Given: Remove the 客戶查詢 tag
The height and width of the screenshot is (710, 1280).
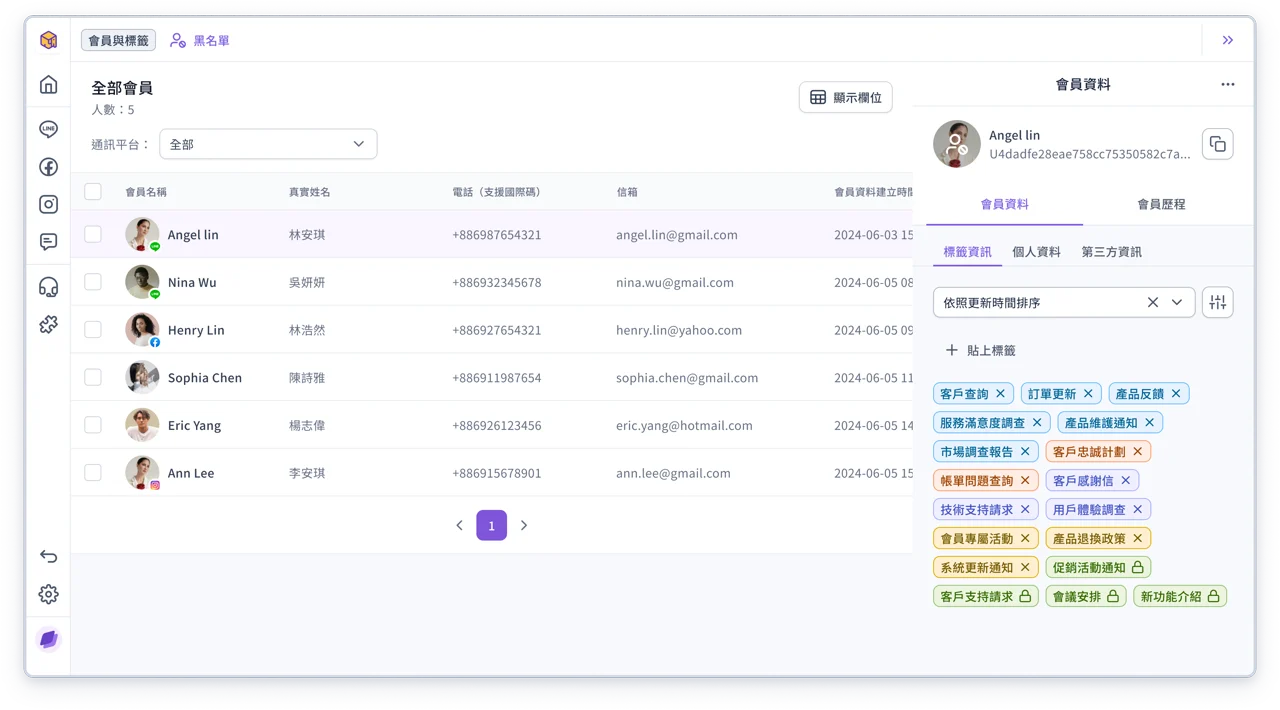Looking at the screenshot, I should (x=1000, y=394).
